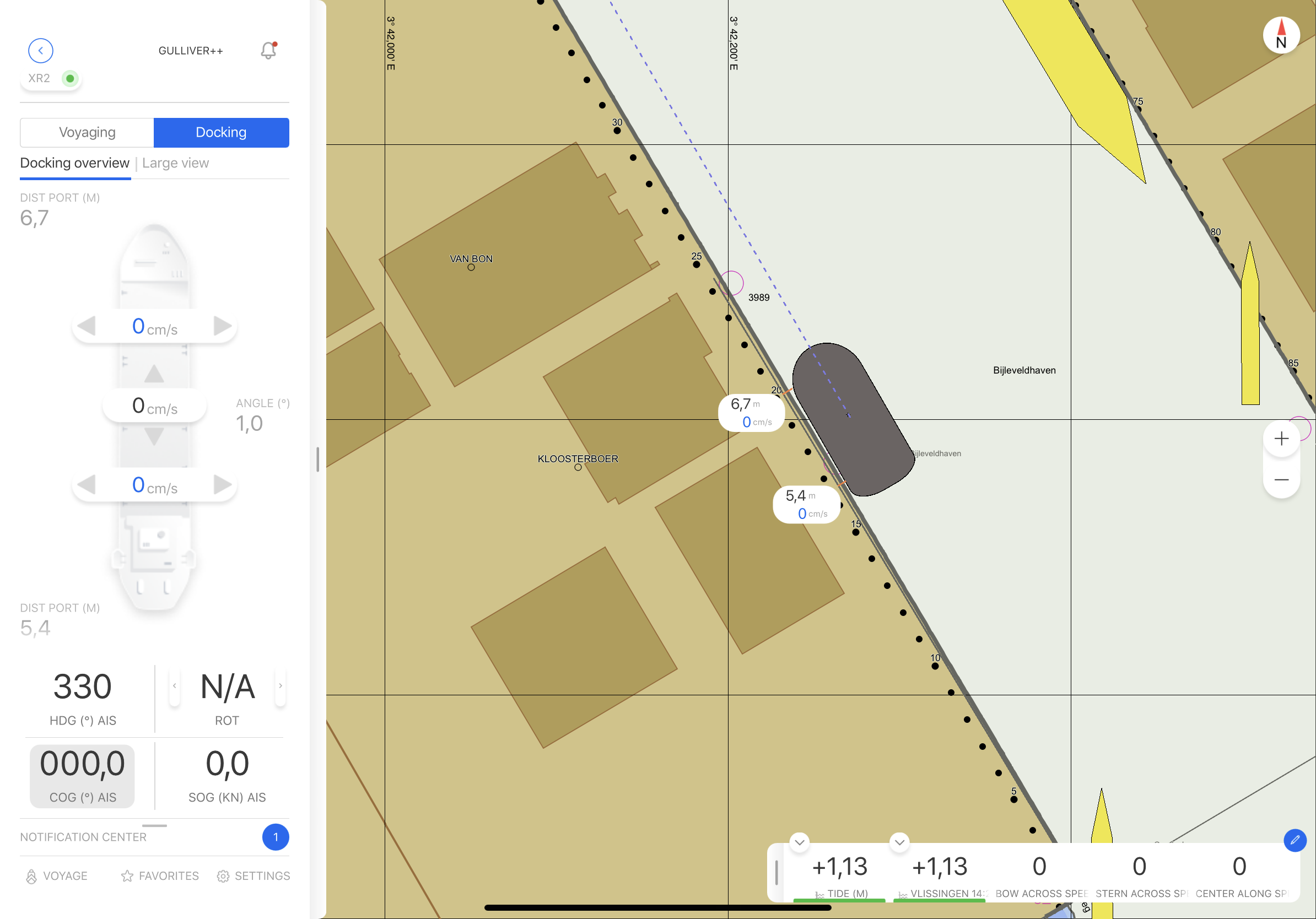Select the Docking overview tab
The height and width of the screenshot is (919, 1316).
tap(74, 163)
